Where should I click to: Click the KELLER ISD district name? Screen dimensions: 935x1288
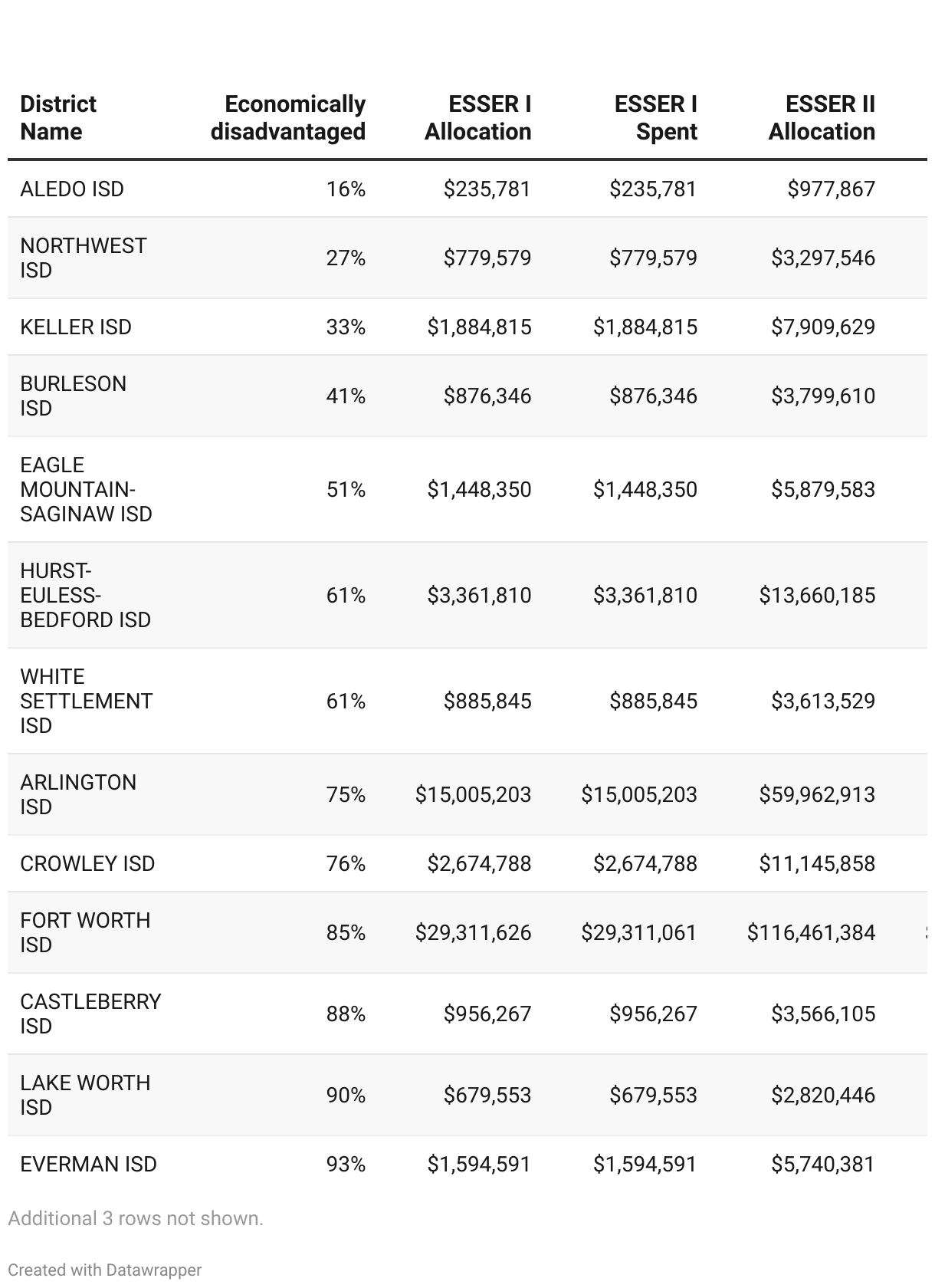[76, 327]
